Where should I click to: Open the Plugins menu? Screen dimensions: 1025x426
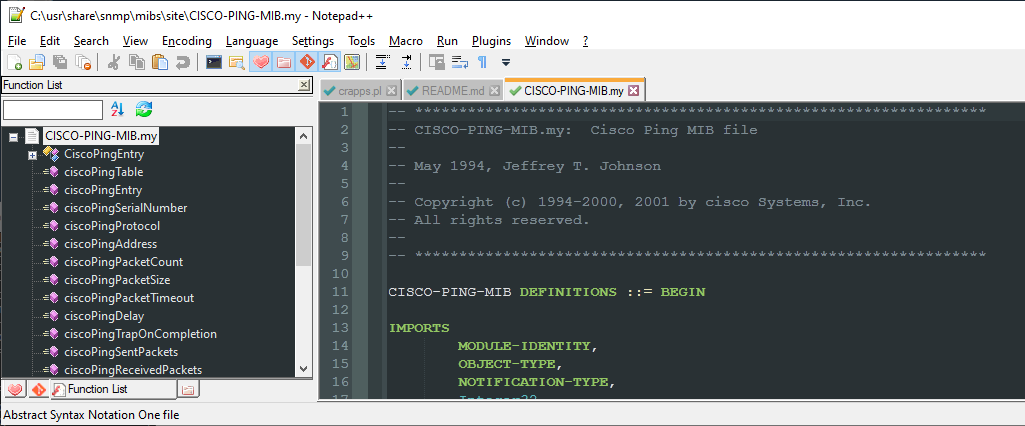[x=492, y=41]
